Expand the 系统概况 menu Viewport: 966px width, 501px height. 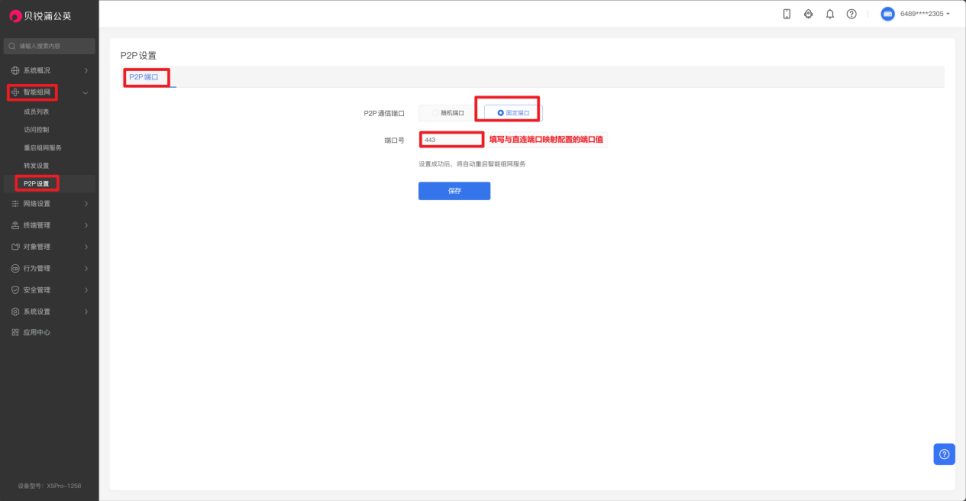[49, 70]
